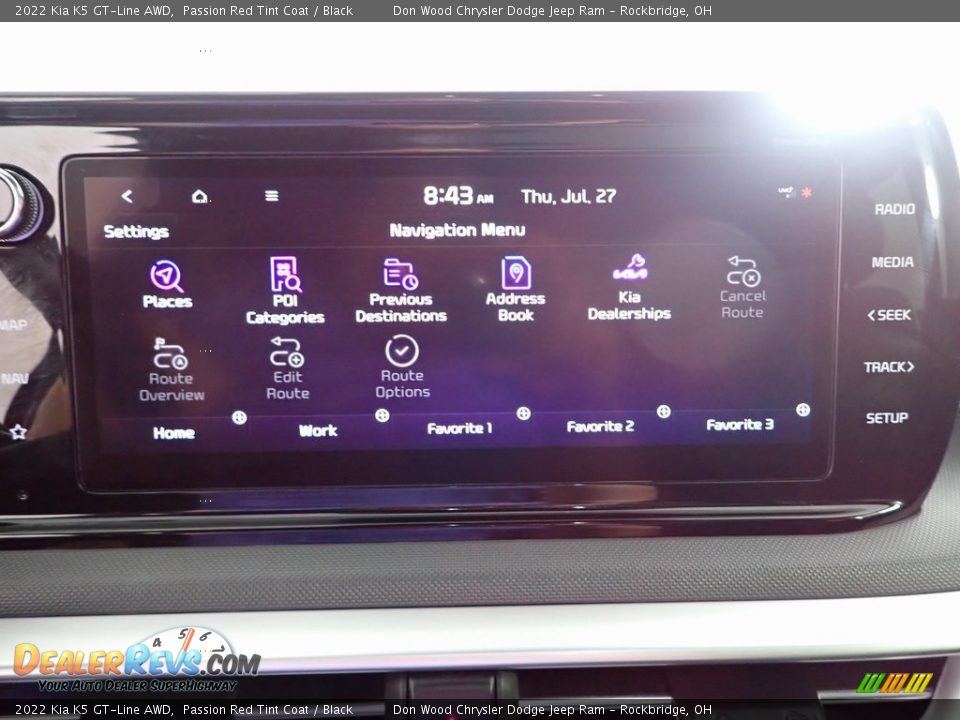Open Route Overview
Image resolution: width=960 pixels, height=720 pixels.
click(171, 352)
